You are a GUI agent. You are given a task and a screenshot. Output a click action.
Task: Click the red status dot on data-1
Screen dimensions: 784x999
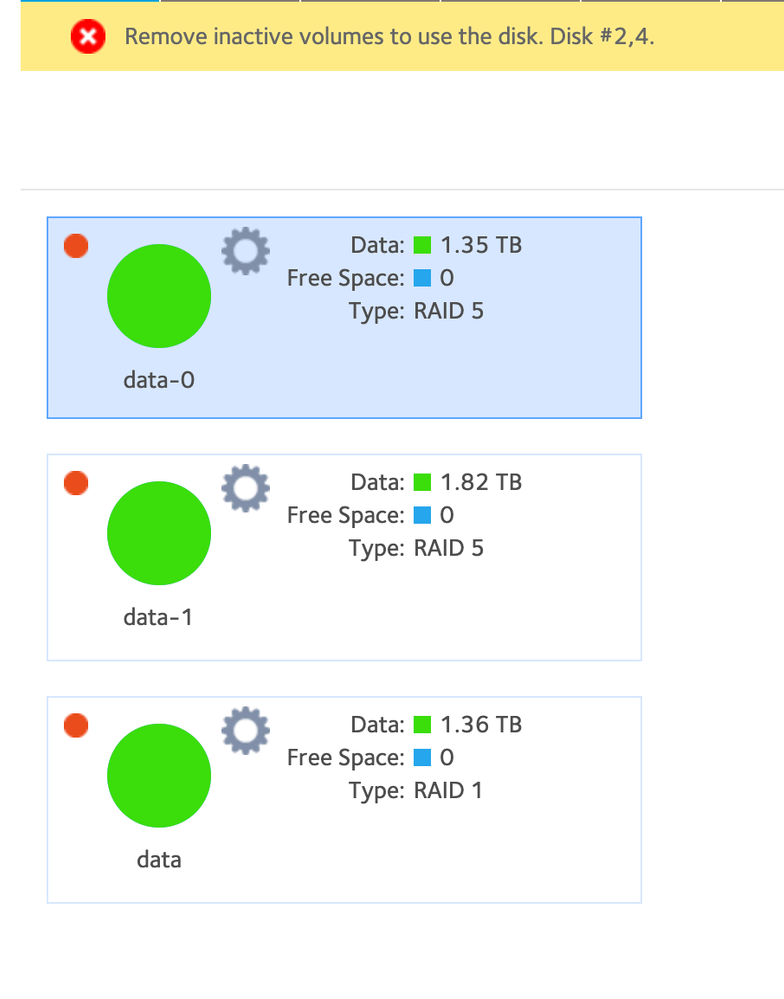point(76,483)
